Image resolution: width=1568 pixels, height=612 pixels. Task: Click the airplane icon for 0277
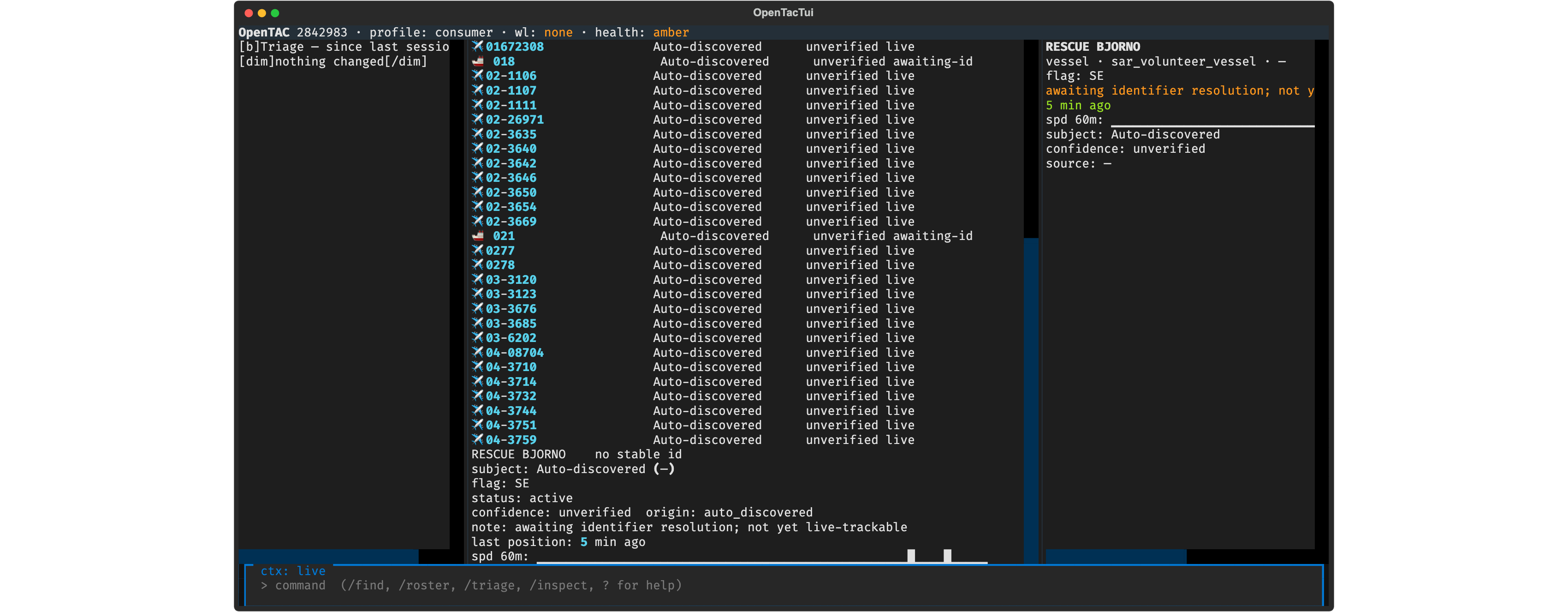click(478, 251)
